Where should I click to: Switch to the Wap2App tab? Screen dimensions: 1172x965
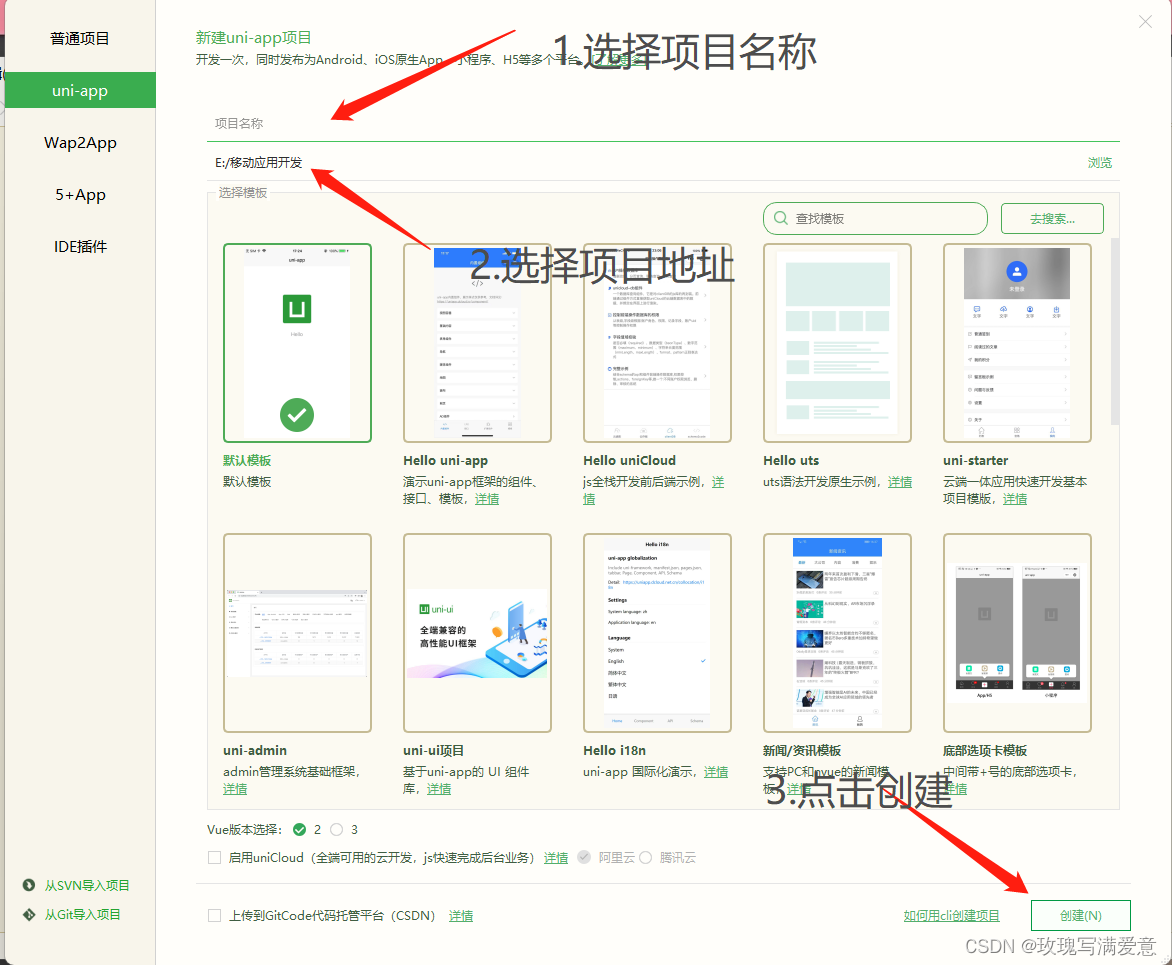[80, 143]
